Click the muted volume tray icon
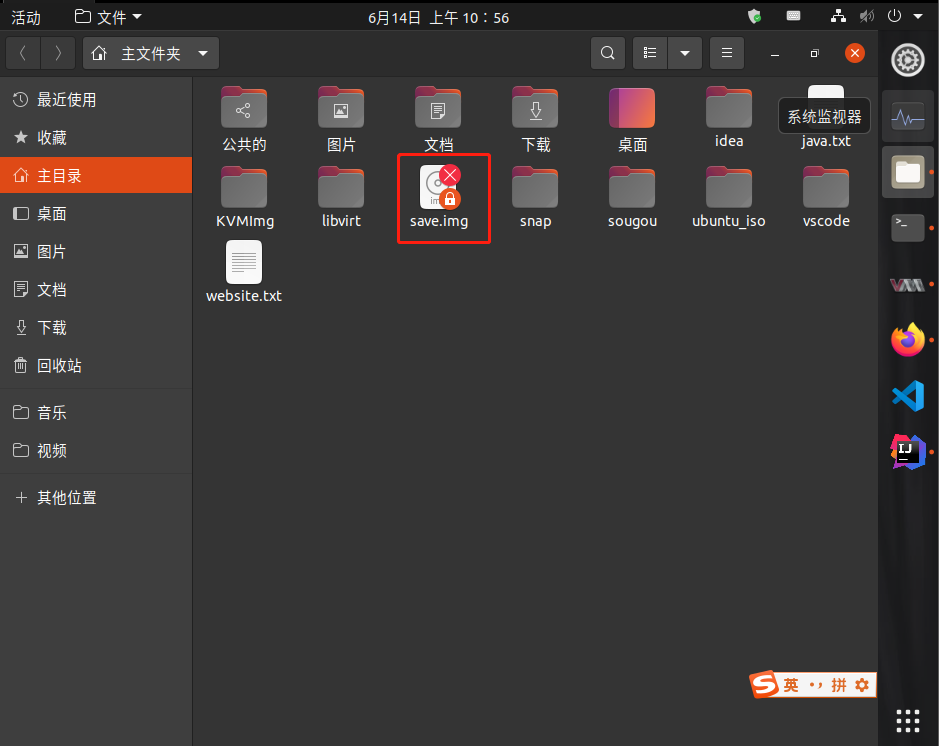Image resolution: width=939 pixels, height=746 pixels. (867, 16)
